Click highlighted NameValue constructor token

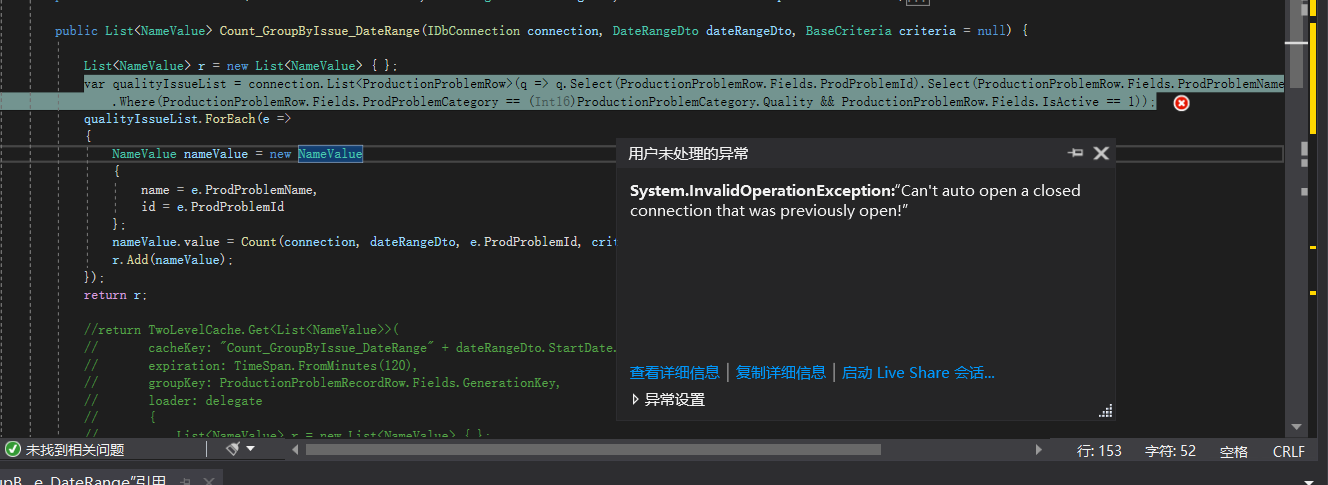coord(330,154)
